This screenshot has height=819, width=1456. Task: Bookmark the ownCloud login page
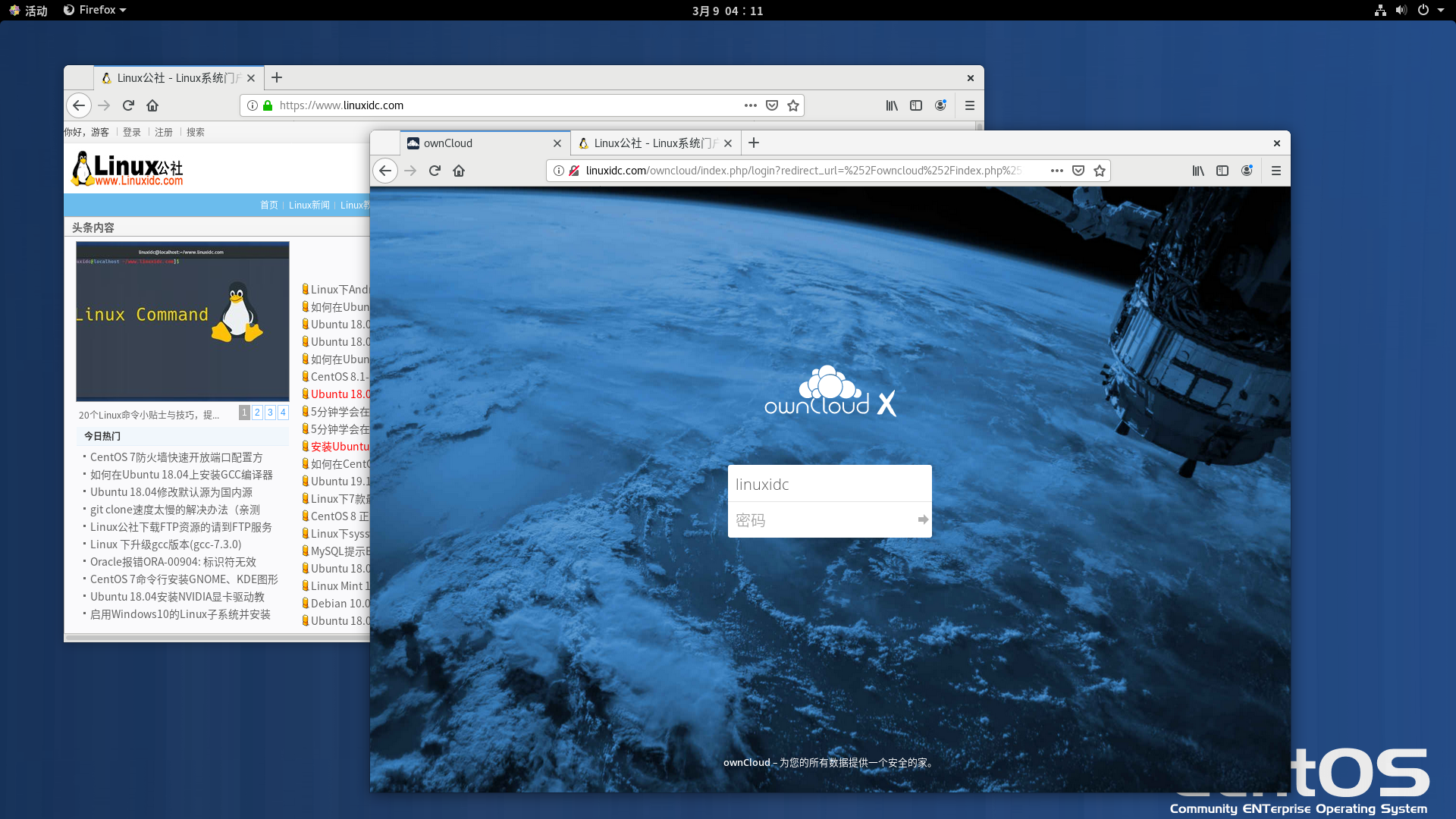tap(1100, 171)
